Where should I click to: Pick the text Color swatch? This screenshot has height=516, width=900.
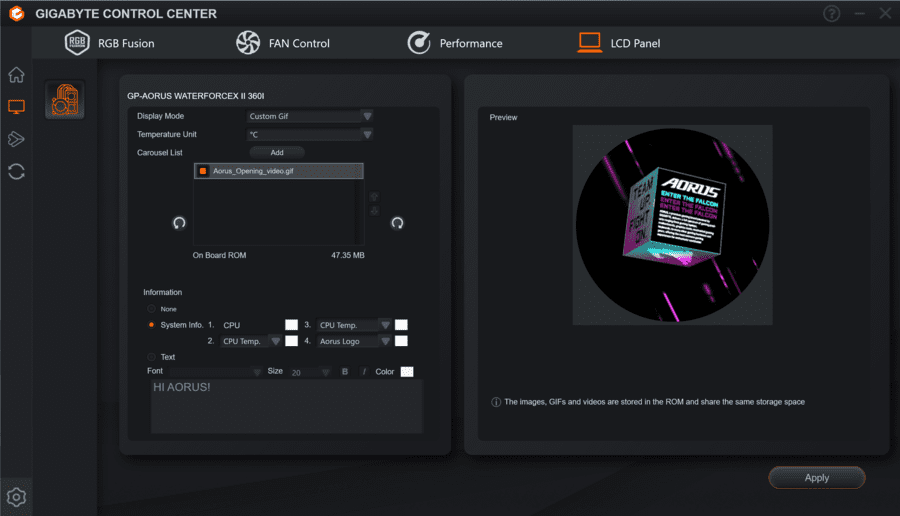point(407,372)
